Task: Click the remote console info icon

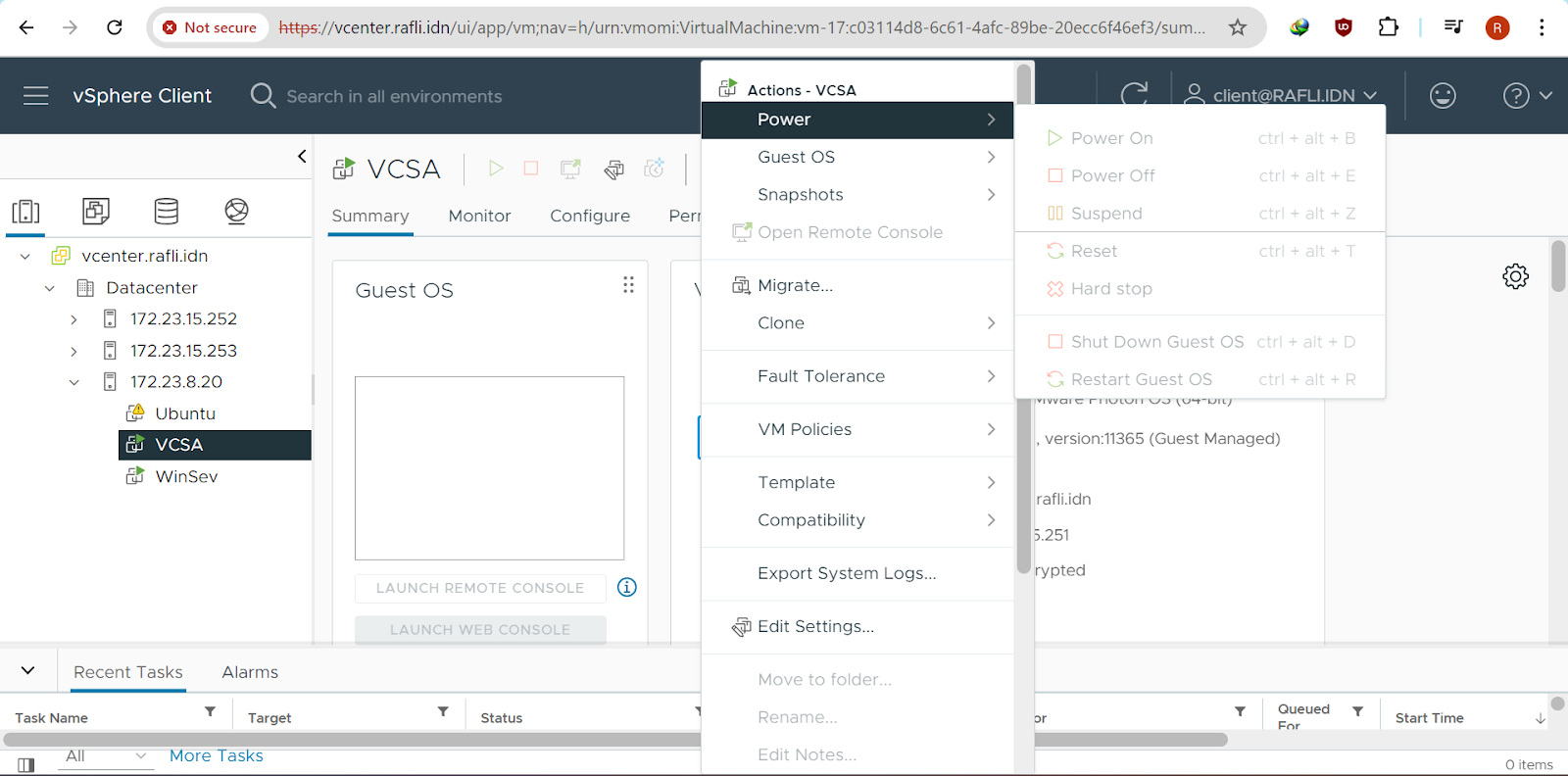Action: pyautogui.click(x=627, y=587)
